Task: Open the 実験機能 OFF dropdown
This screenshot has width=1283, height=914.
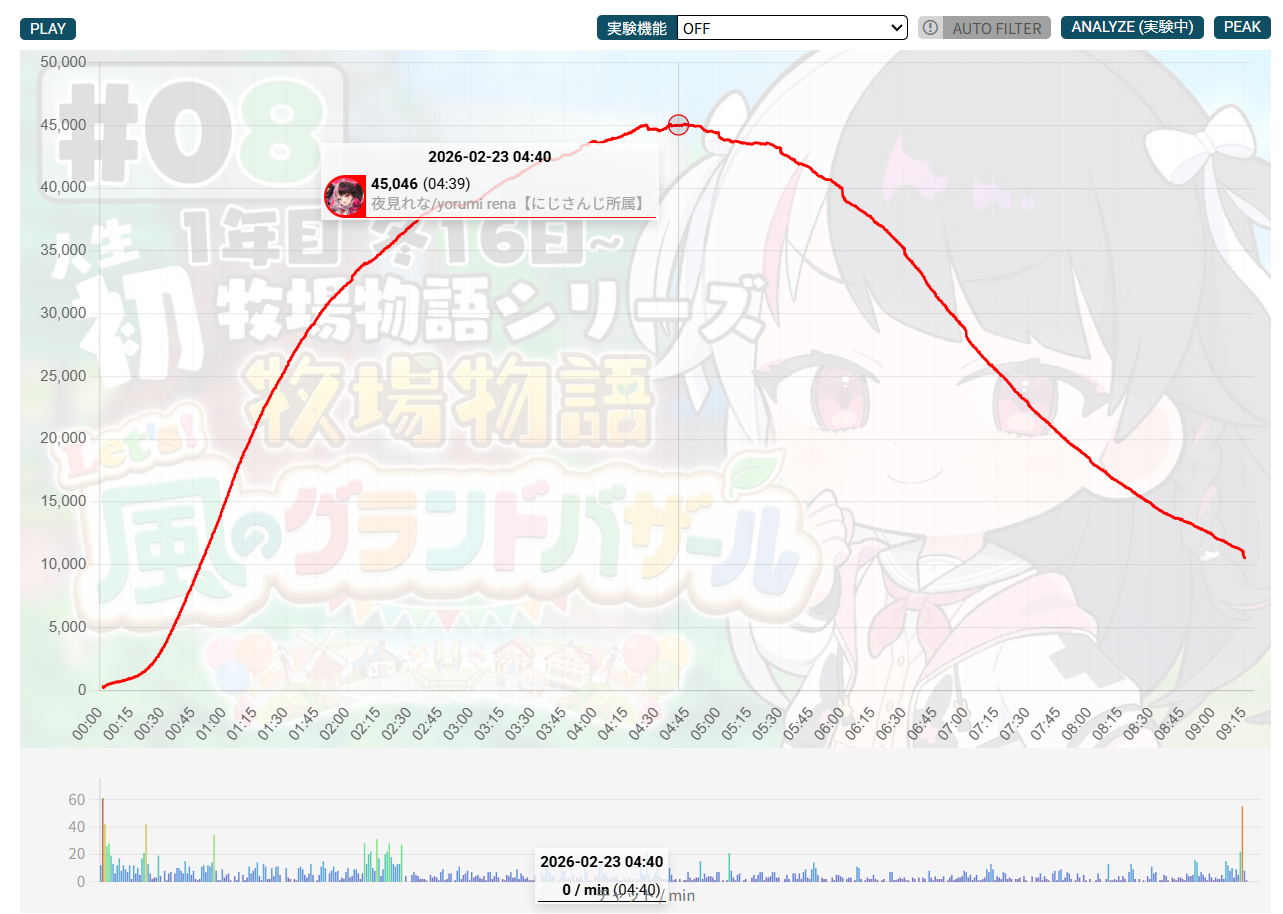Action: point(791,28)
